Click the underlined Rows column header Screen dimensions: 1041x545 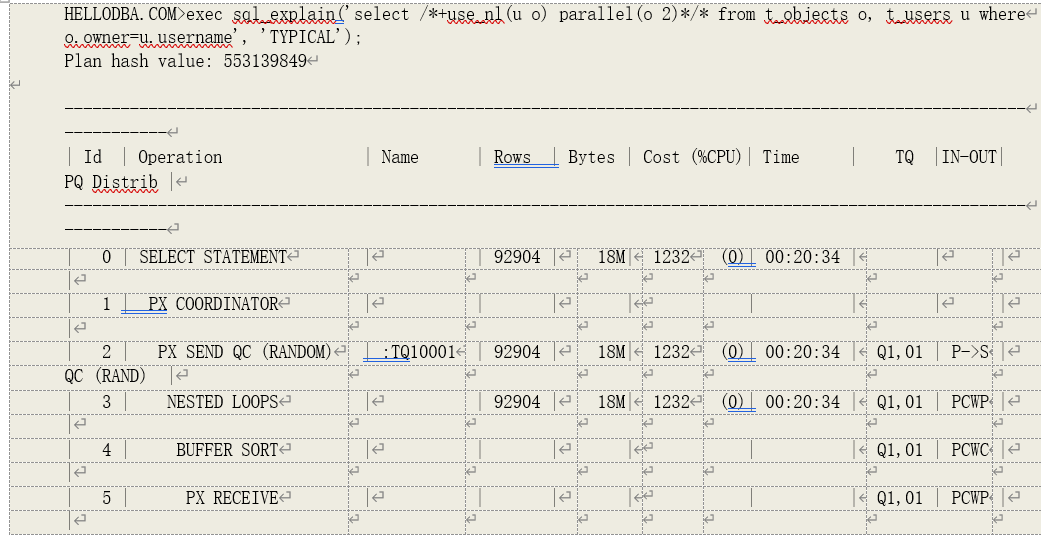pos(513,157)
